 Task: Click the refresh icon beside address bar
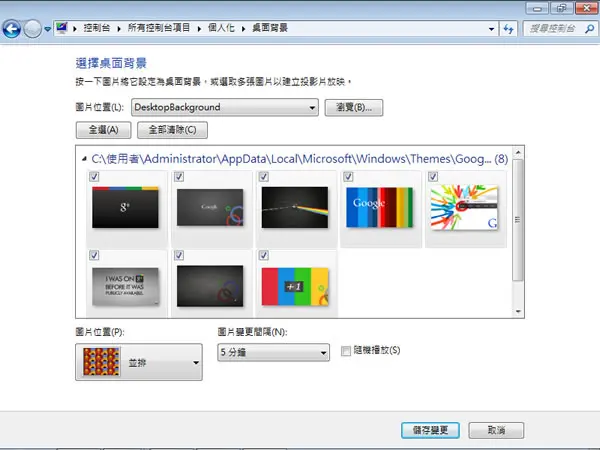coord(509,29)
